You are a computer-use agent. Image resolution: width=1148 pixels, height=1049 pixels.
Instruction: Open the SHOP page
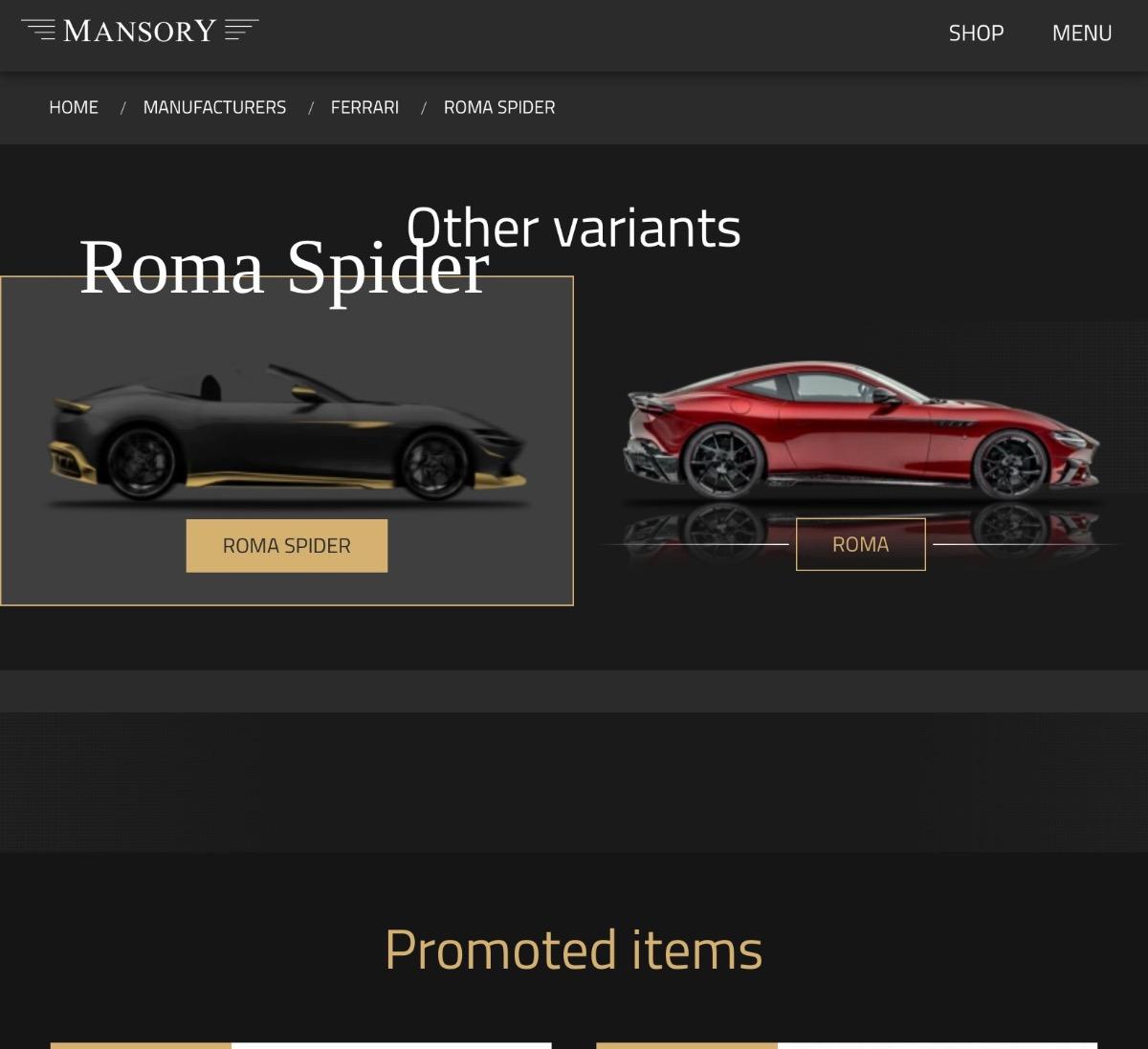click(x=976, y=33)
